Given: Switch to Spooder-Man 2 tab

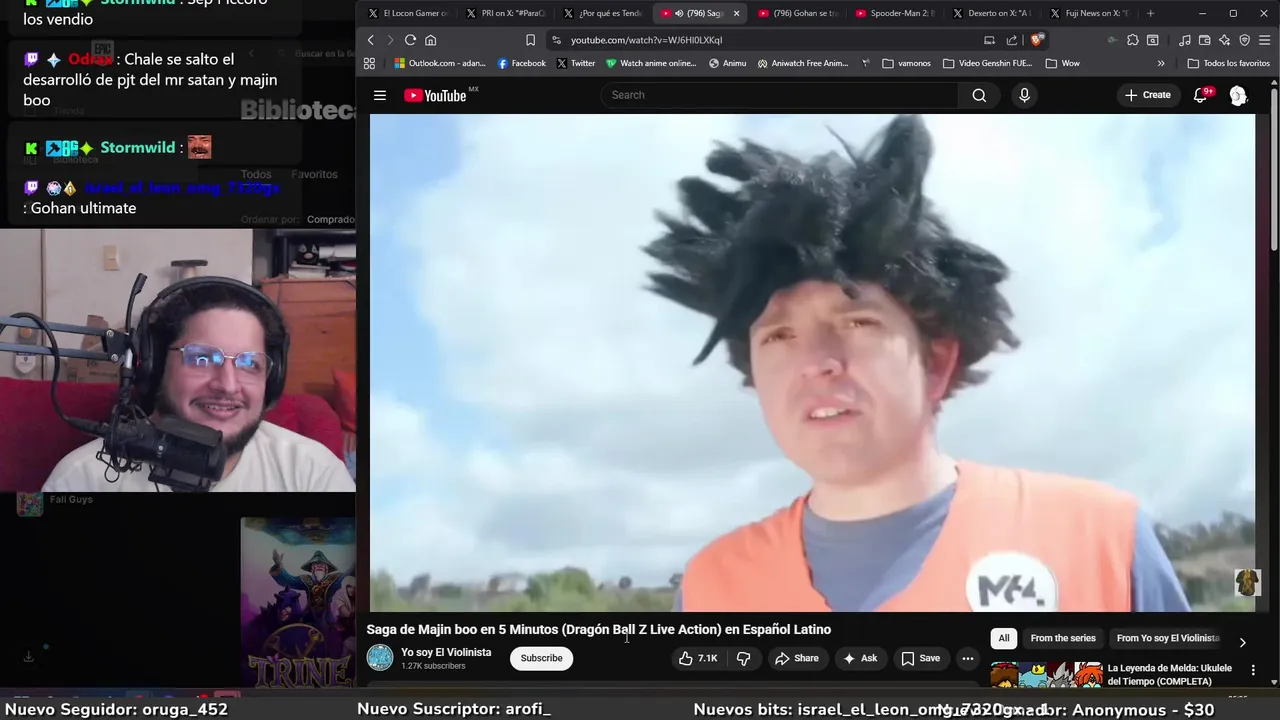Looking at the screenshot, I should 895,13.
